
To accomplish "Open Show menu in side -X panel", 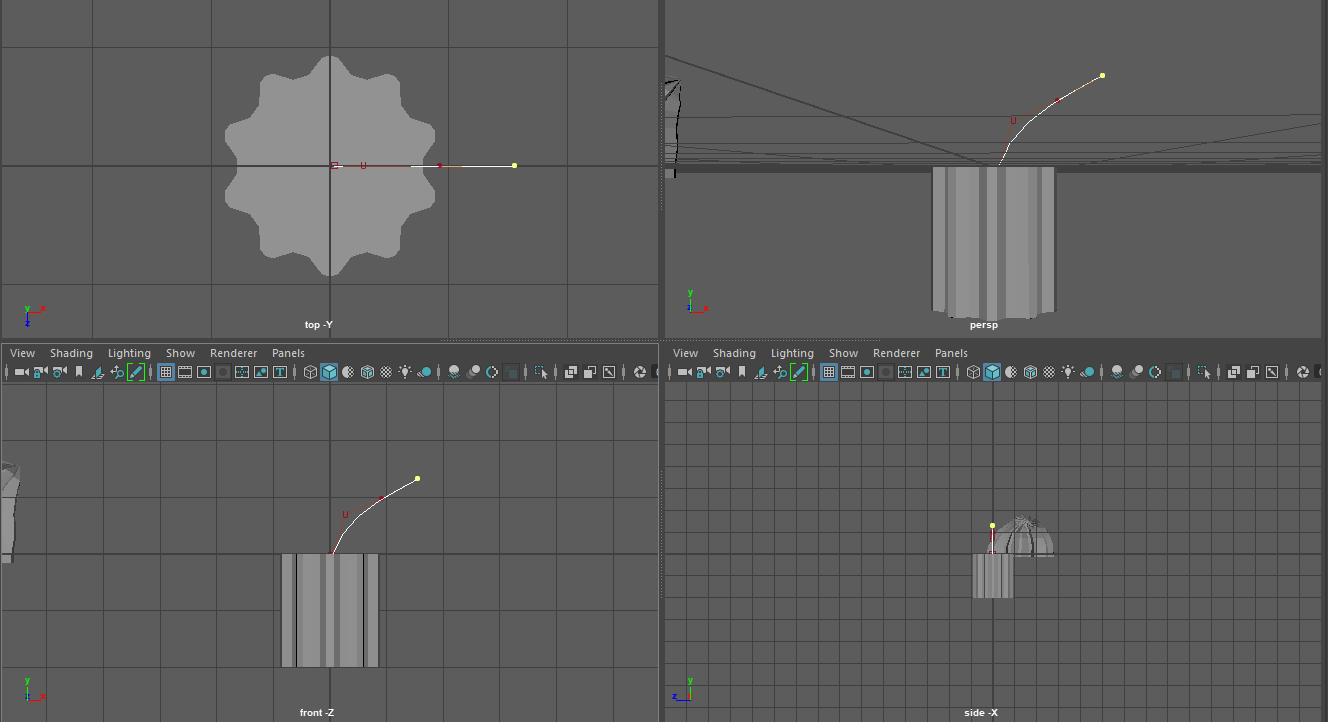I will [x=844, y=353].
